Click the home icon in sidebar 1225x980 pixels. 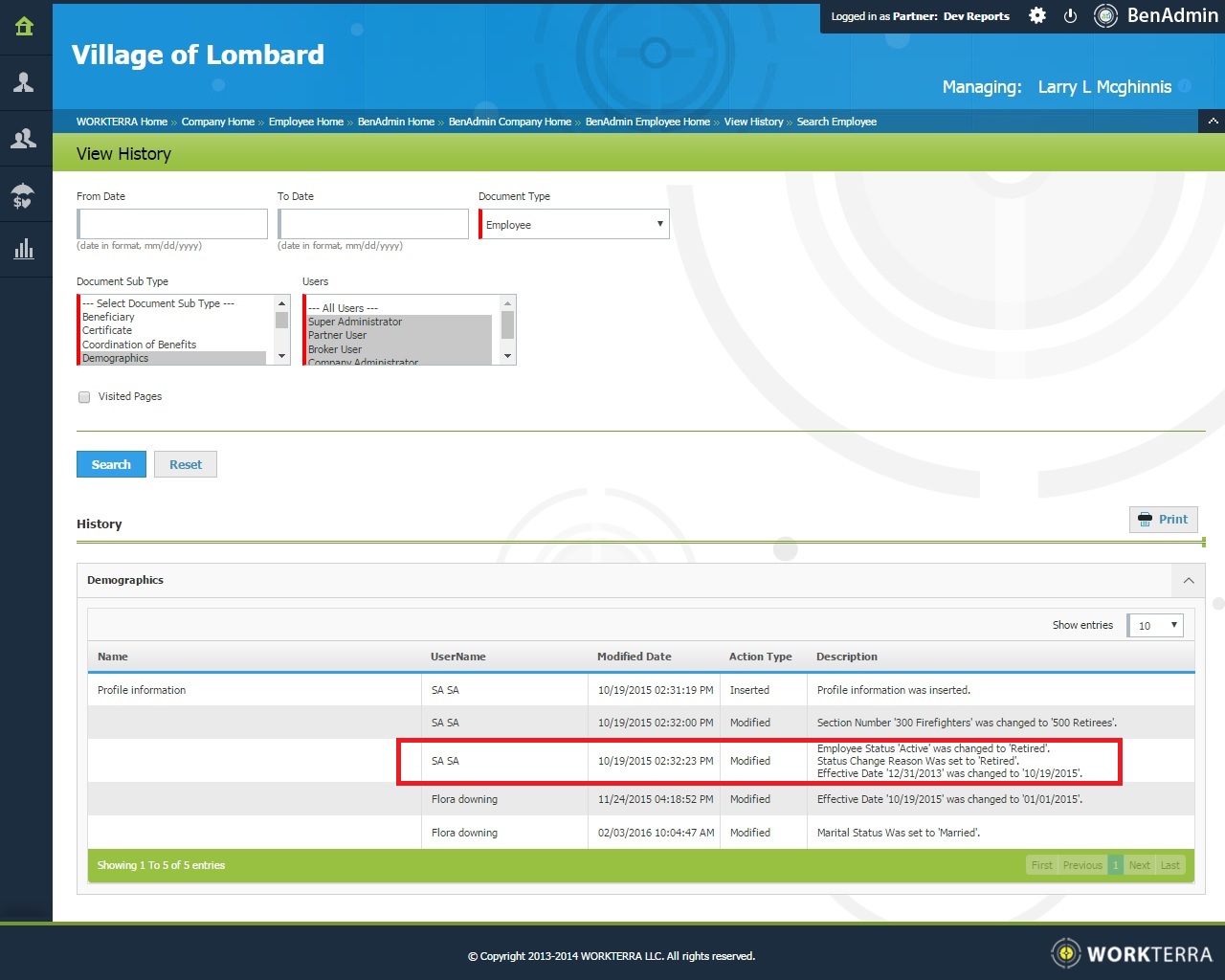click(25, 27)
